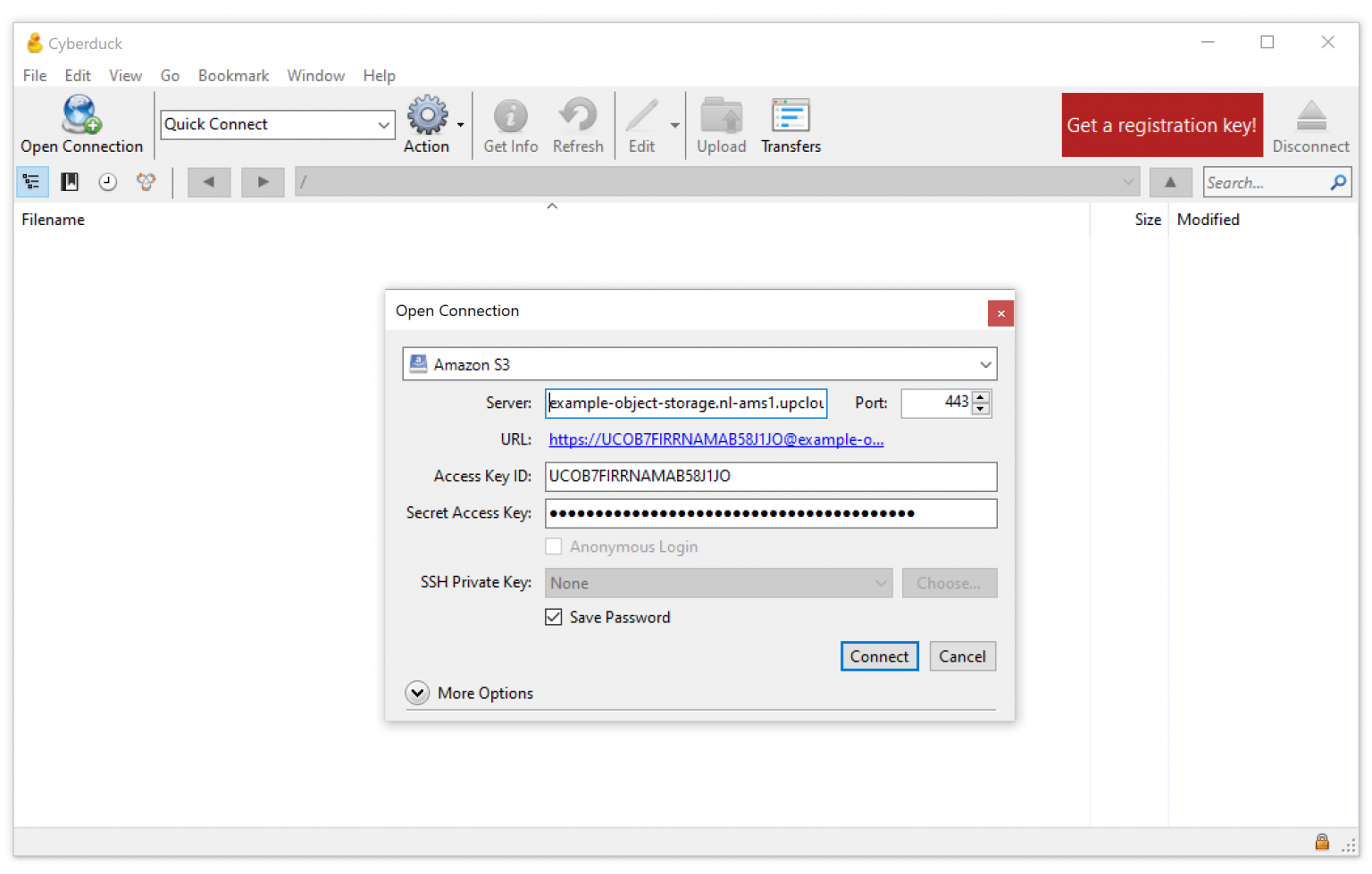
Task: Go to parent folder up arrow
Action: (1170, 182)
